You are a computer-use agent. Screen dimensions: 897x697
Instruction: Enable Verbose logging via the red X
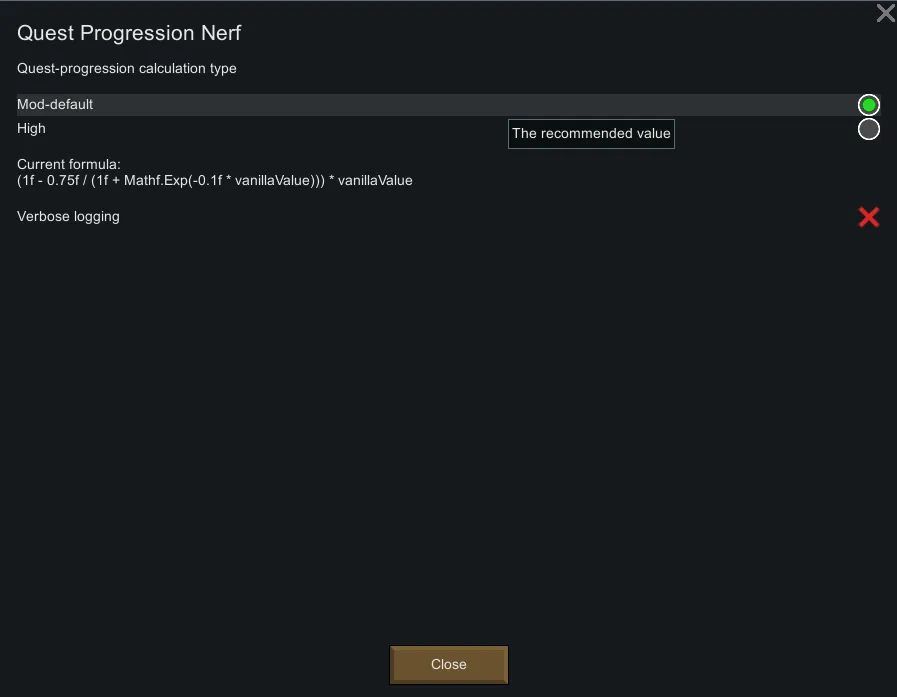tap(868, 217)
